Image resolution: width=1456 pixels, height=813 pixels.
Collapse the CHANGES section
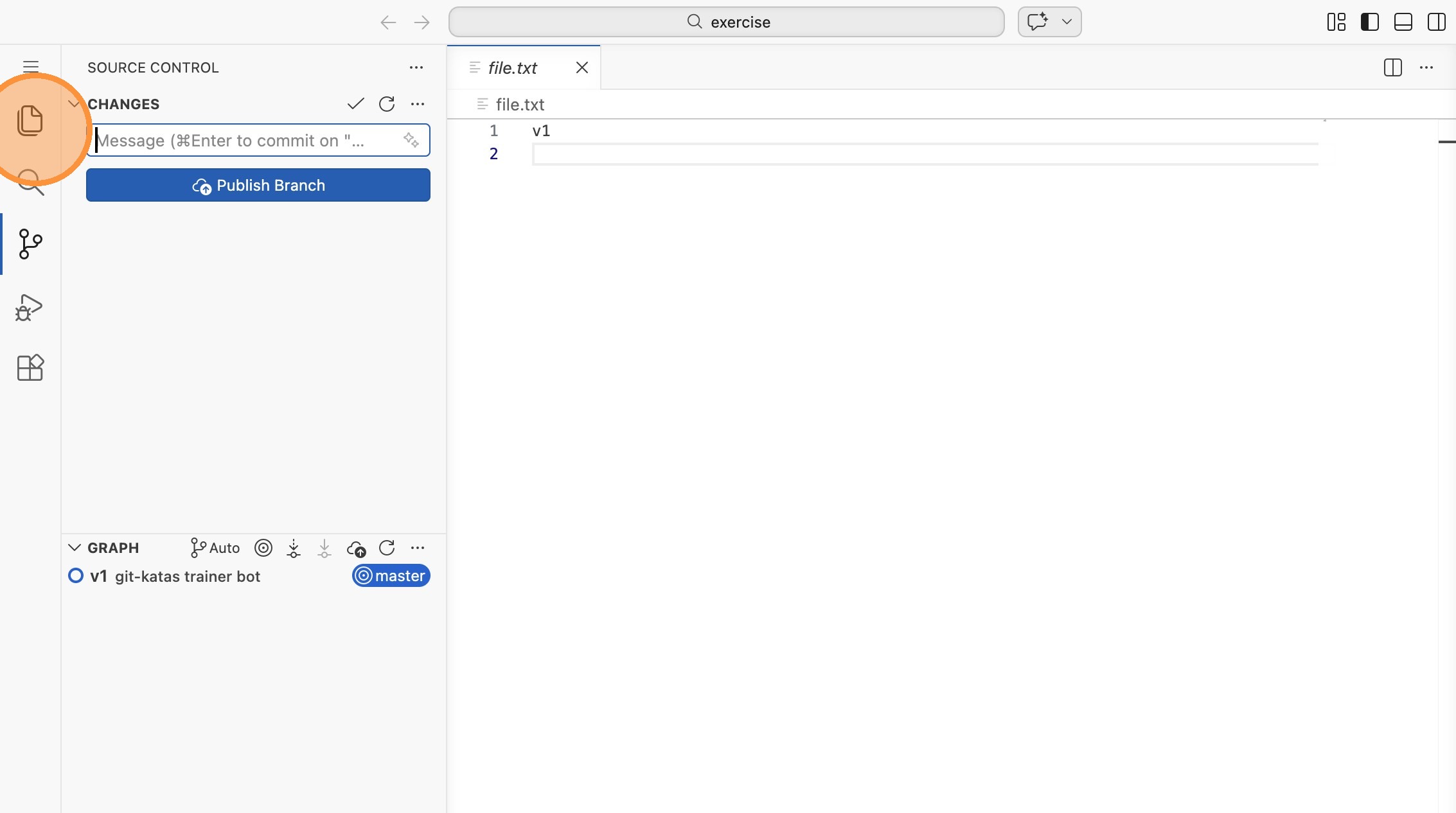(x=75, y=104)
